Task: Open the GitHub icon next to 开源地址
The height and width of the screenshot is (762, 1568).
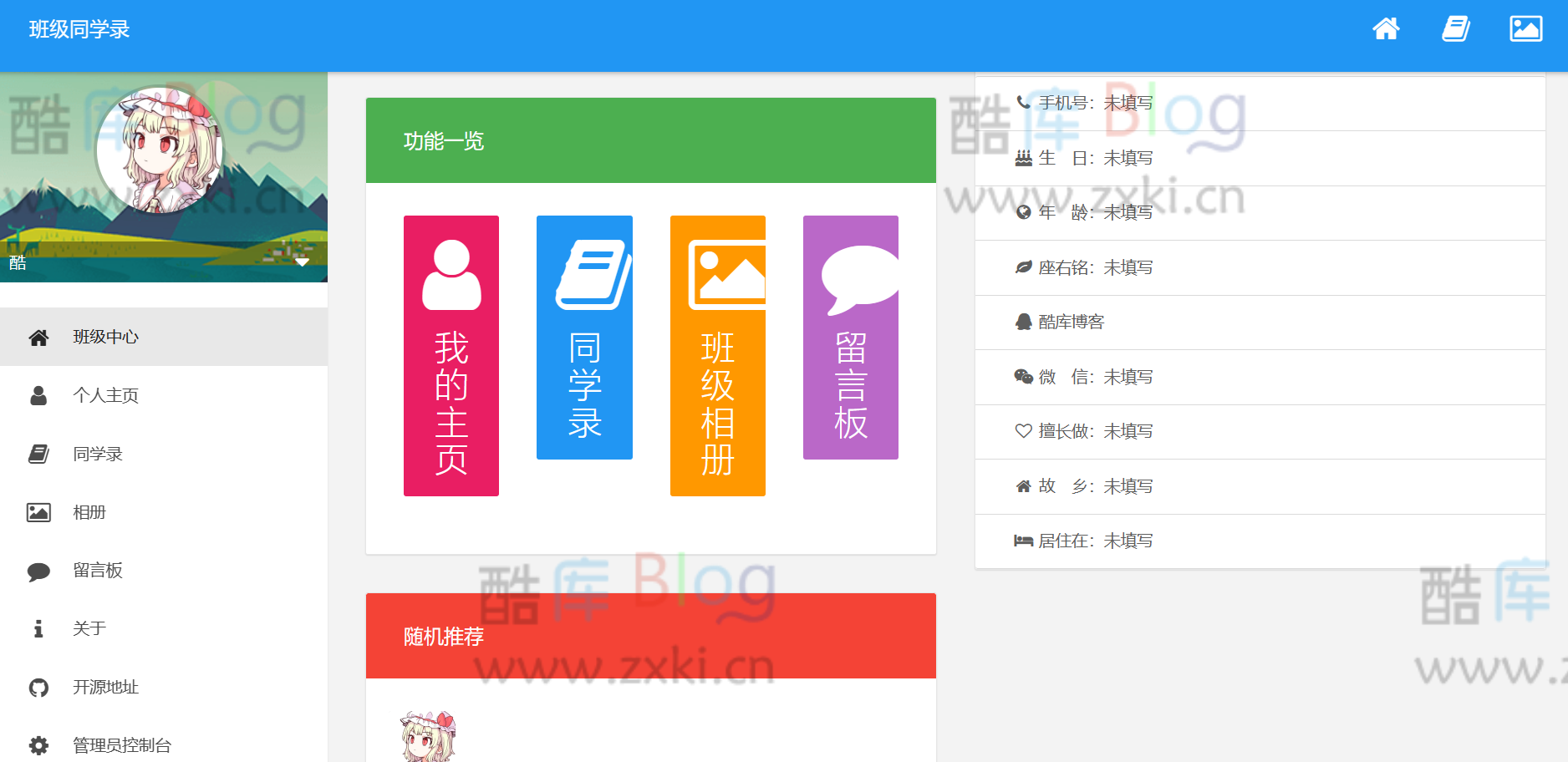Action: (x=38, y=688)
